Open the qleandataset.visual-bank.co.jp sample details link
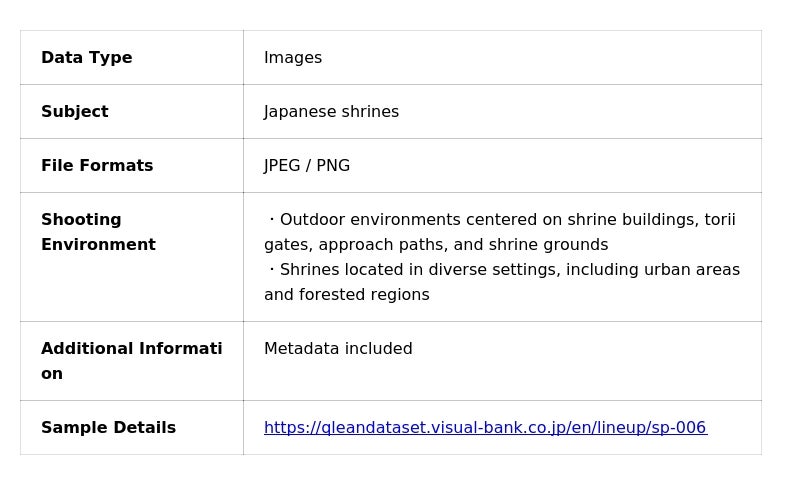This screenshot has height=485, width=800. click(x=485, y=428)
